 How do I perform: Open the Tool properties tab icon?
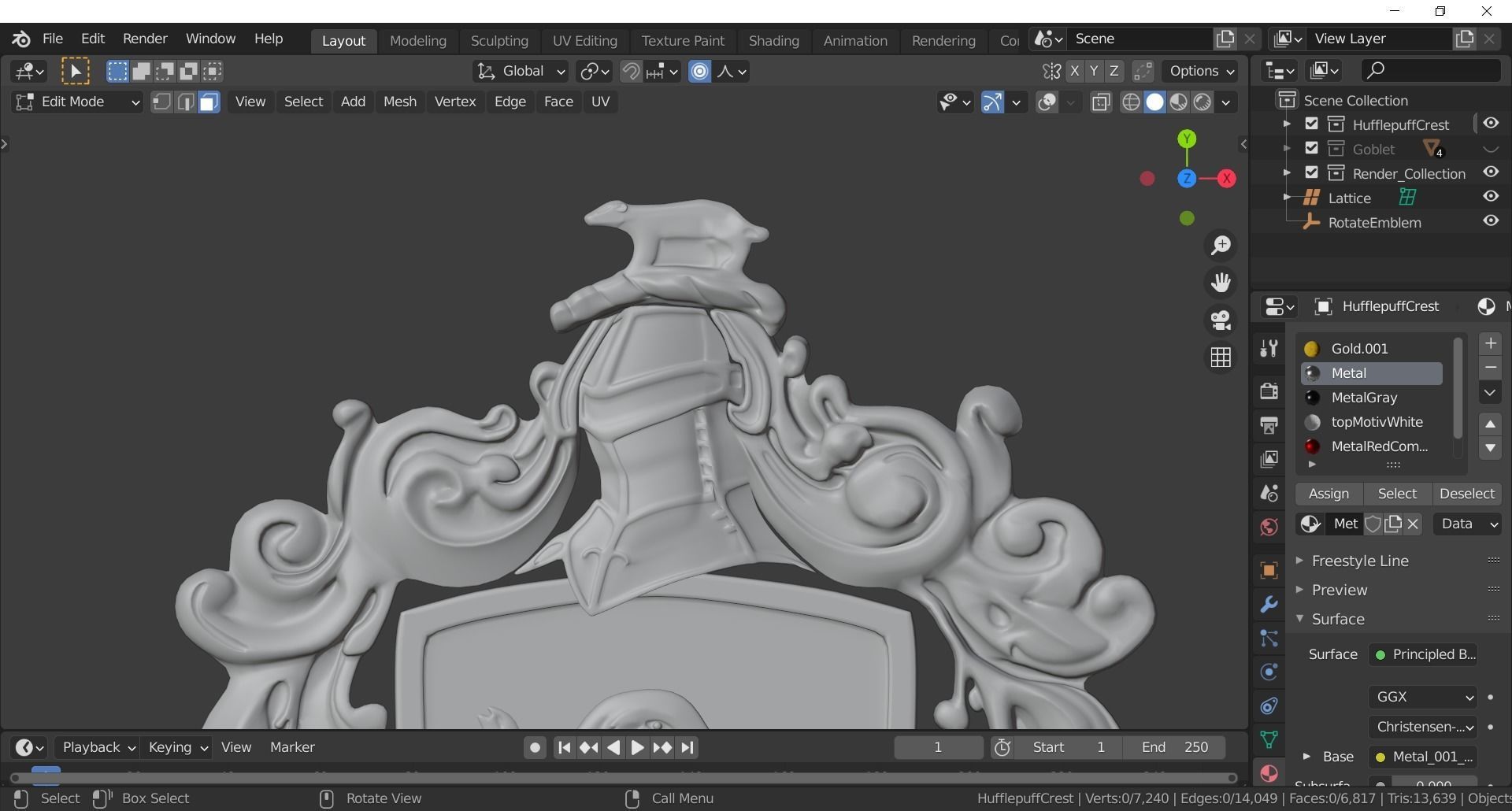(x=1269, y=349)
